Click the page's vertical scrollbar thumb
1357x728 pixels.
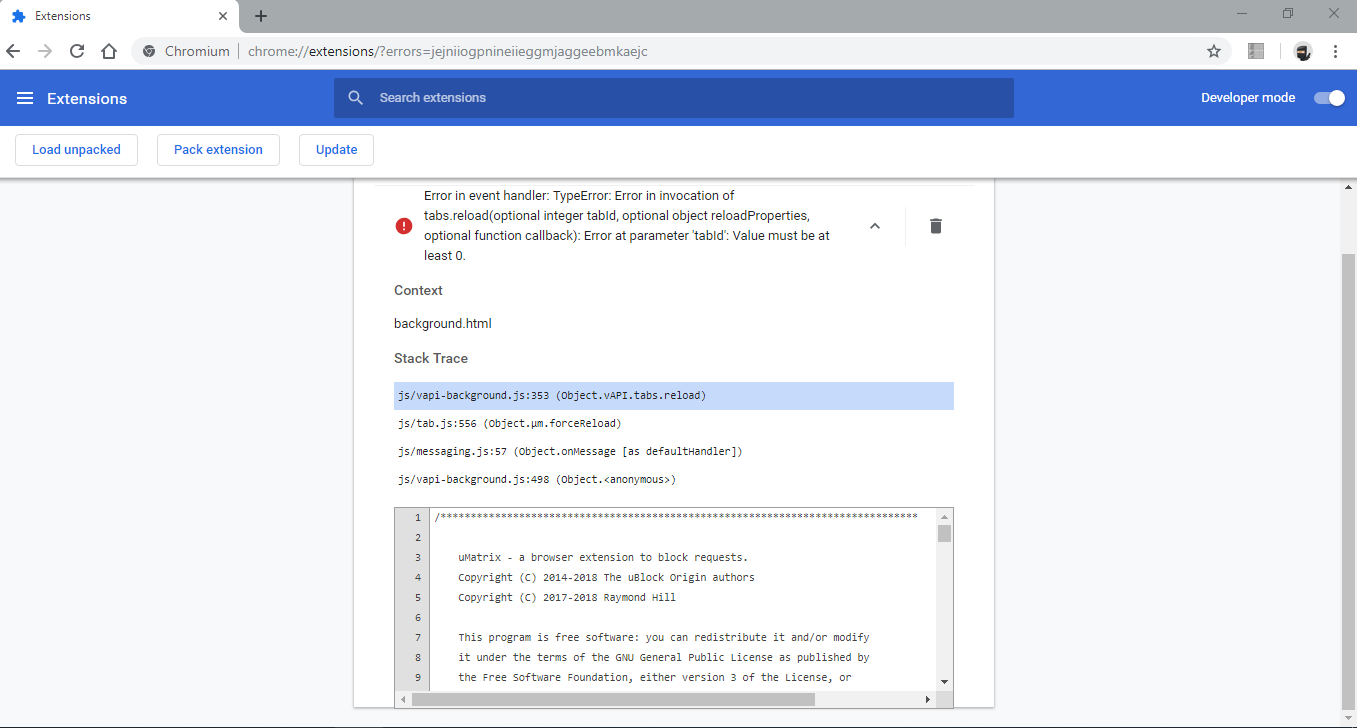[1348, 480]
